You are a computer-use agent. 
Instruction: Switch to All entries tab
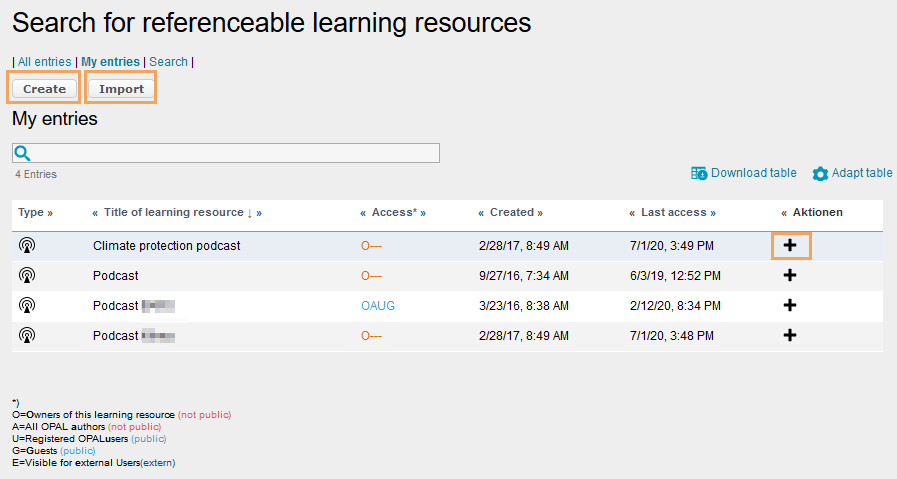pyautogui.click(x=45, y=62)
